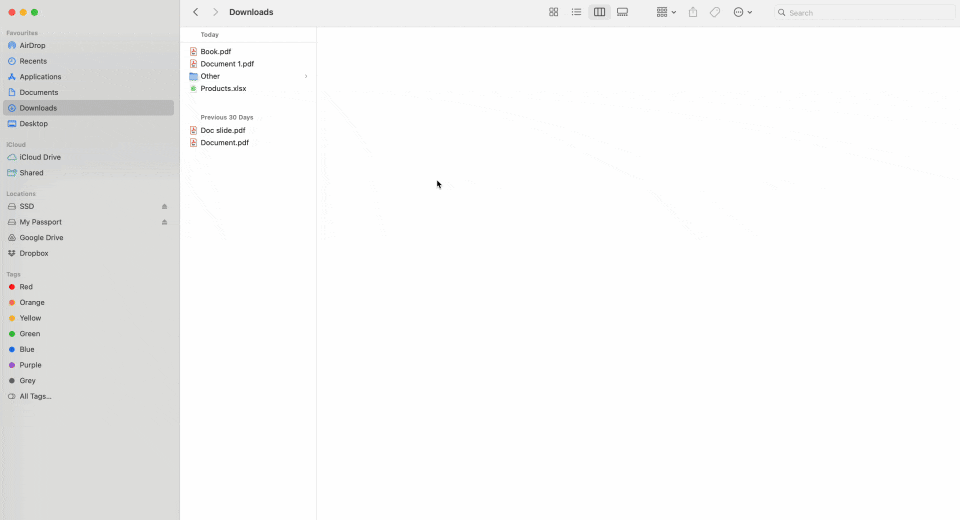960x520 pixels.
Task: Open iCloud Drive in the sidebar
Action: (88, 157)
